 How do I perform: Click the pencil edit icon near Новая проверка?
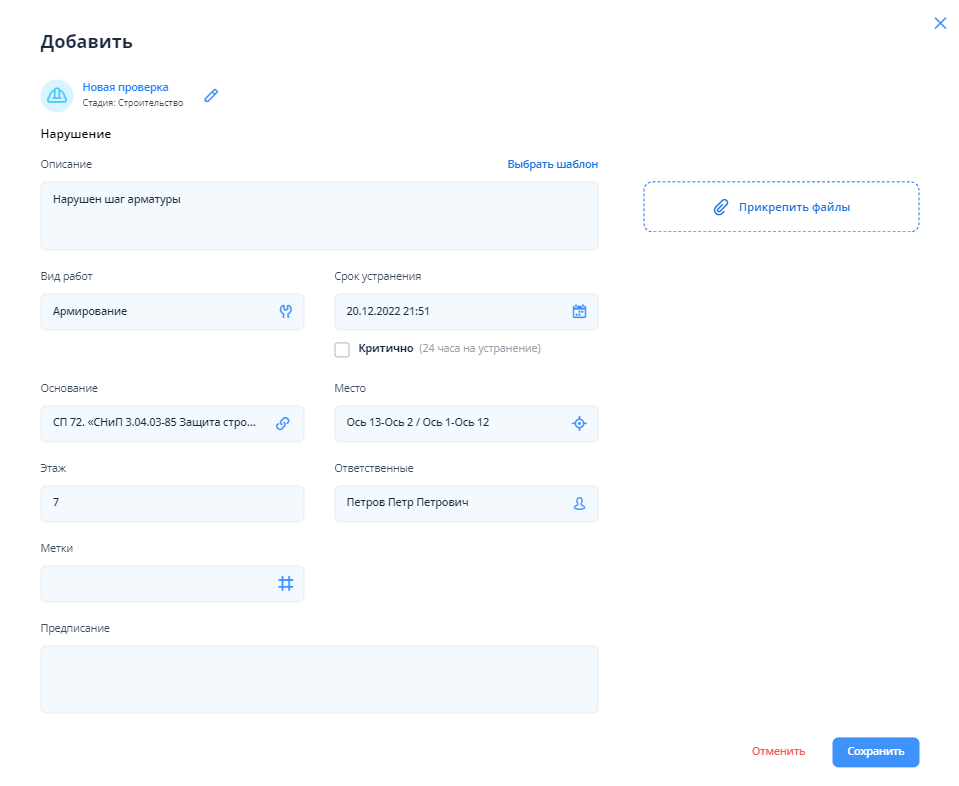(x=211, y=96)
